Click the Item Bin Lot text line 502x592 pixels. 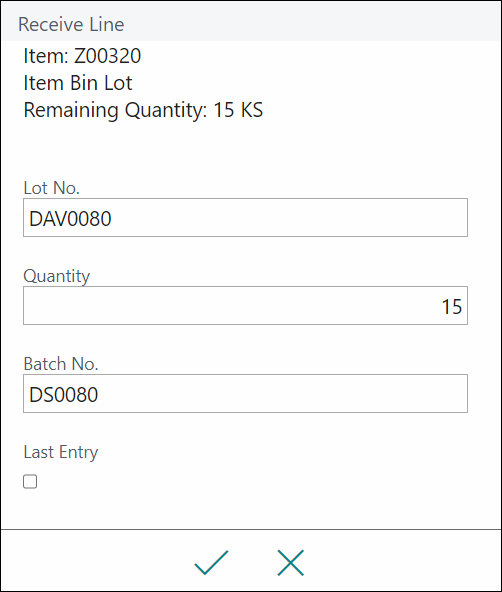(78, 83)
